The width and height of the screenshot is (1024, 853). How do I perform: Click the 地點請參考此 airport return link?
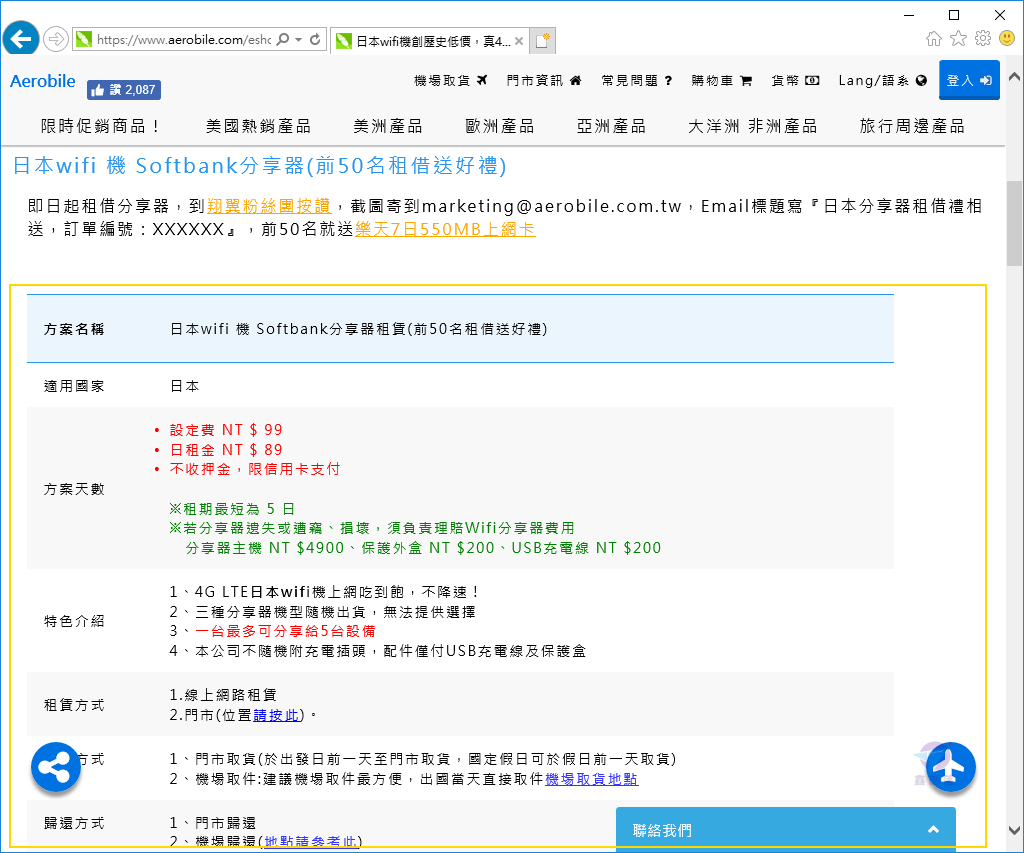point(311,842)
